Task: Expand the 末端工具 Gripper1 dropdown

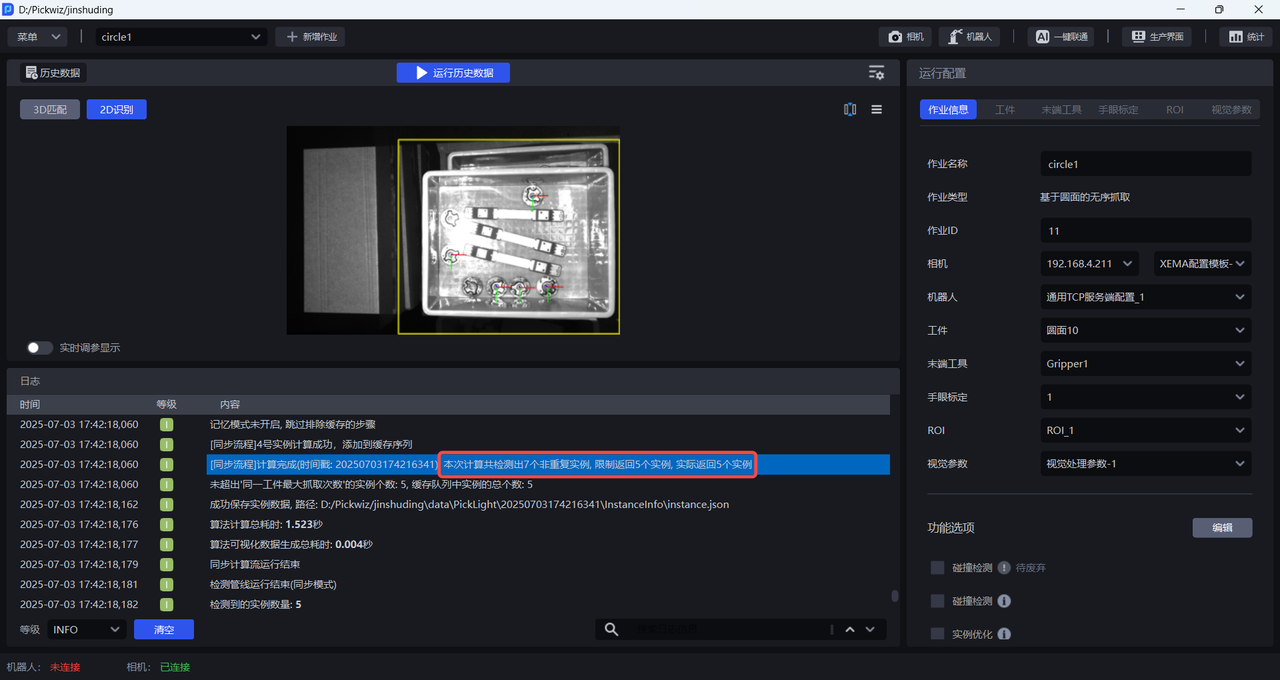Action: [1145, 364]
